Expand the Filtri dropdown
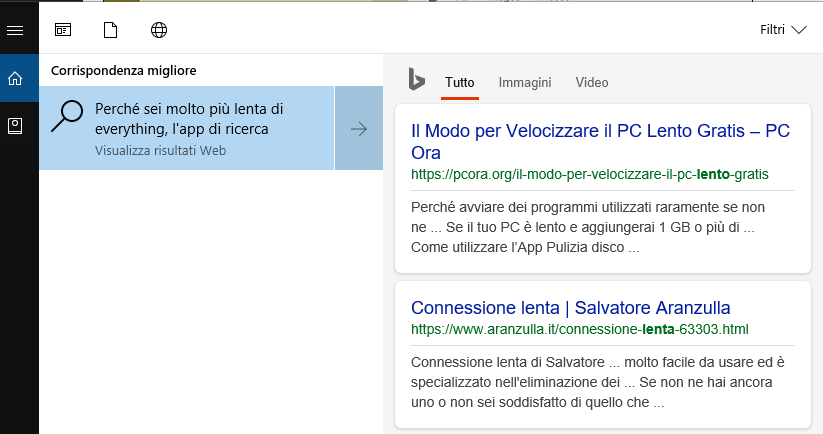This screenshot has height=434, width=823. coord(783,30)
